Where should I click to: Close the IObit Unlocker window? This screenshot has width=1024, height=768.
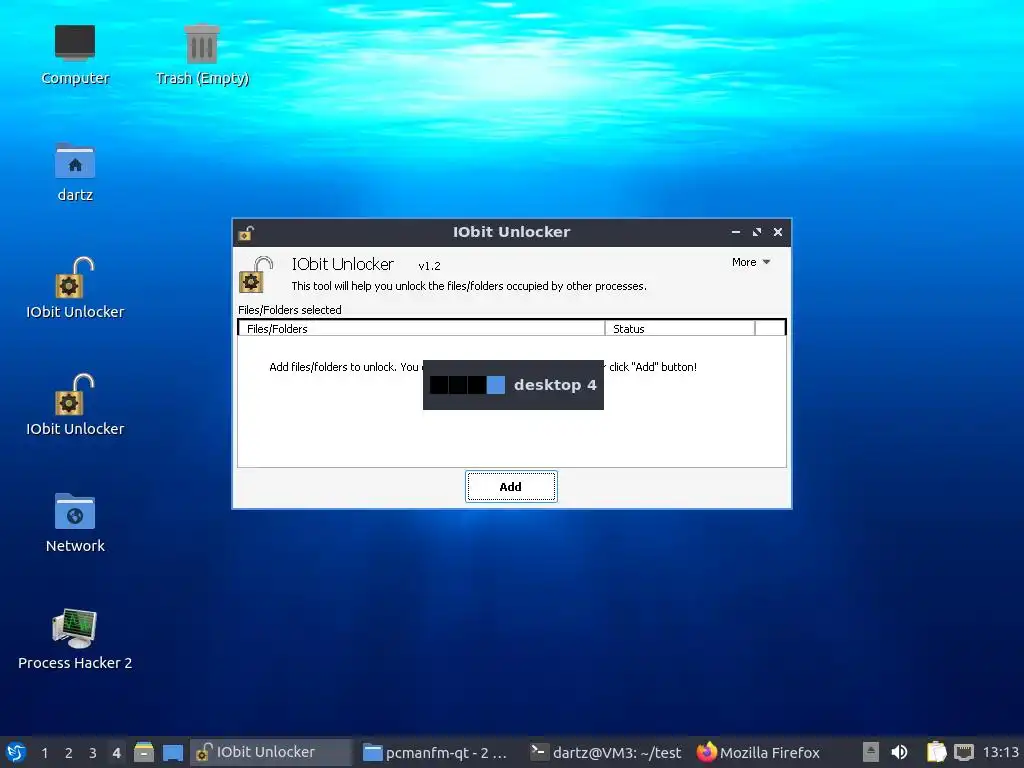(778, 232)
